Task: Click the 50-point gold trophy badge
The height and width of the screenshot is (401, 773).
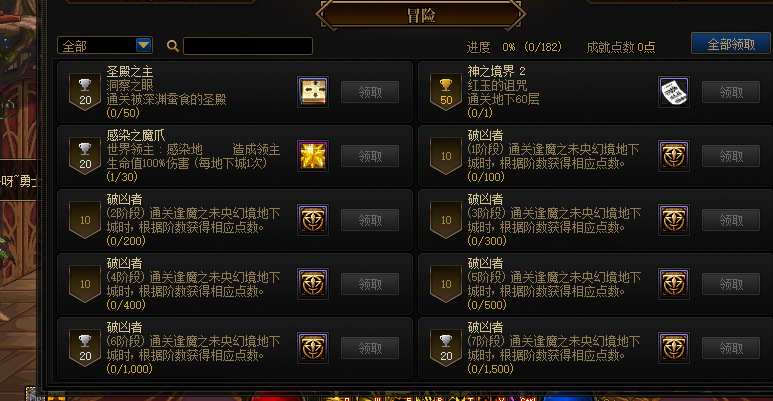Action: pos(446,92)
